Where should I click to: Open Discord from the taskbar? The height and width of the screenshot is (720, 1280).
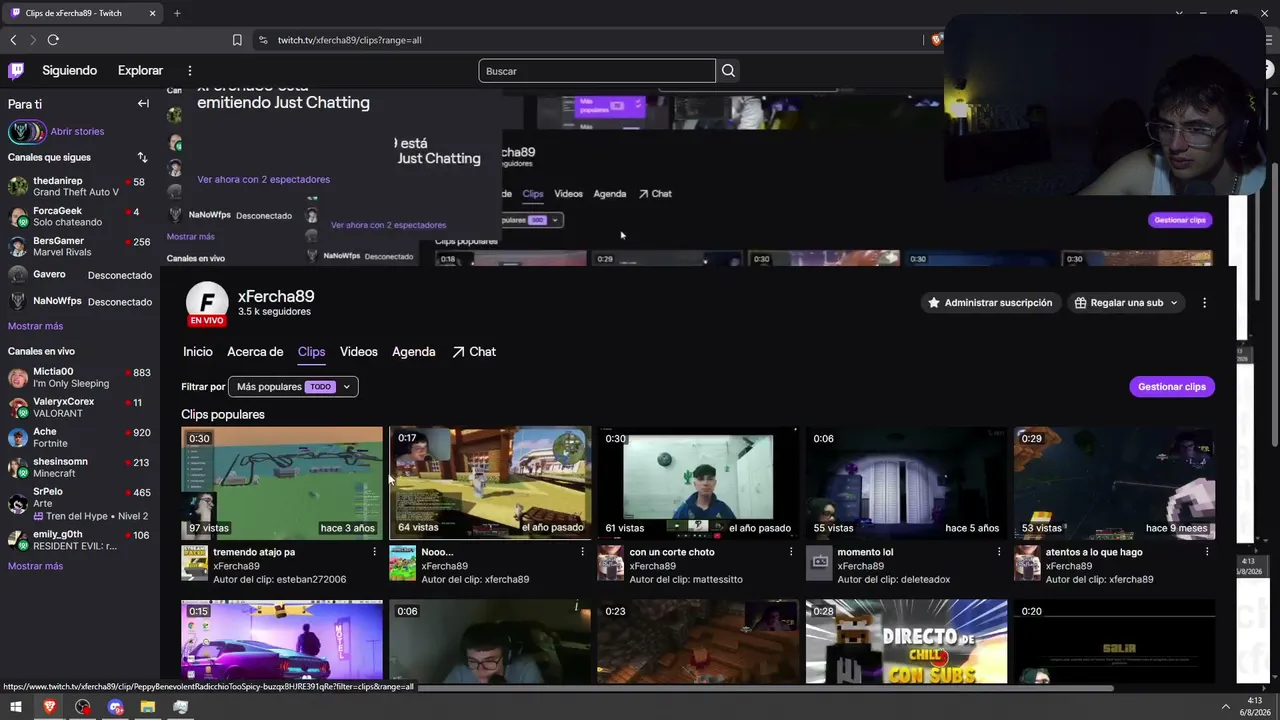pyautogui.click(x=115, y=707)
